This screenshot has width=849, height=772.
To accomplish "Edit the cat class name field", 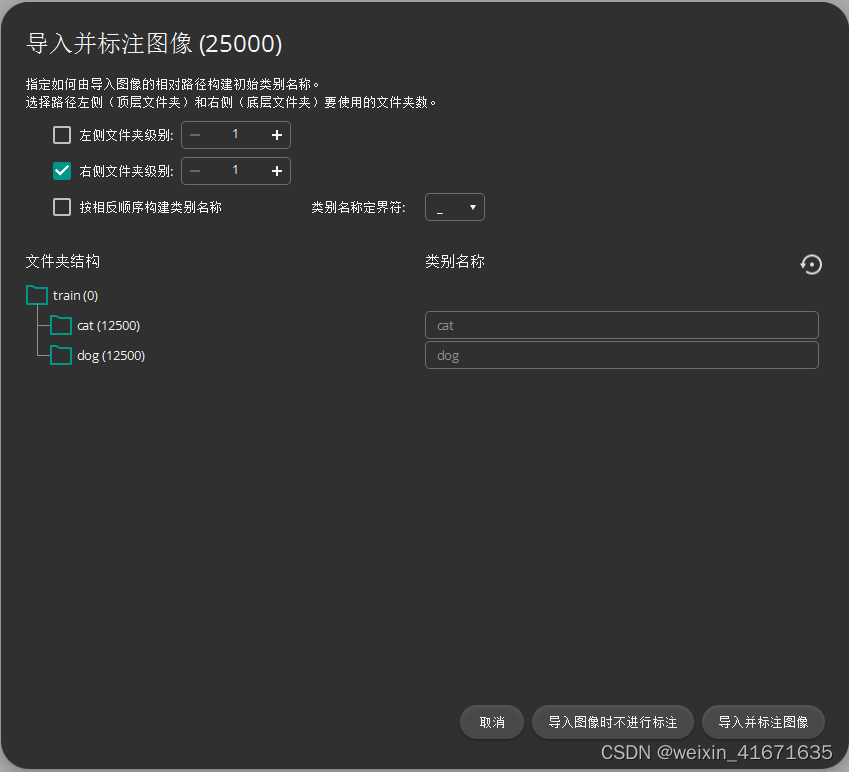I will point(622,325).
